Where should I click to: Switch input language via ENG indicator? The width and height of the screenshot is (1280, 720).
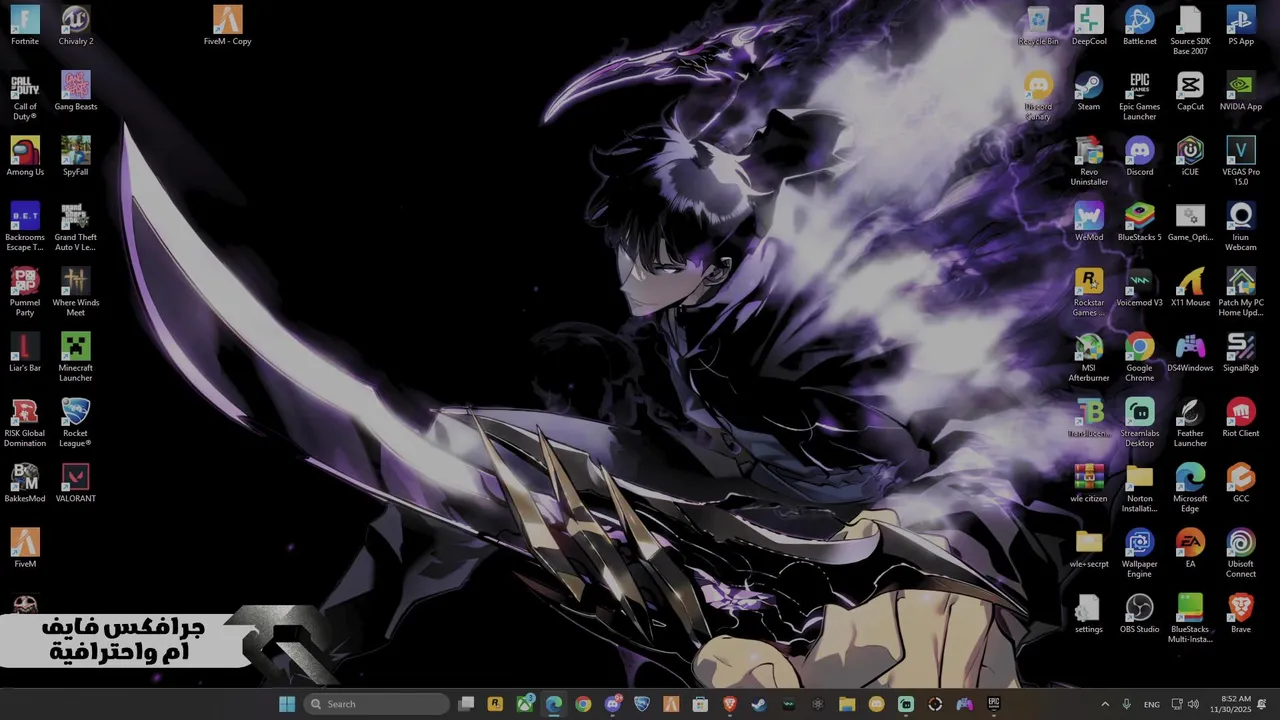tap(1152, 704)
